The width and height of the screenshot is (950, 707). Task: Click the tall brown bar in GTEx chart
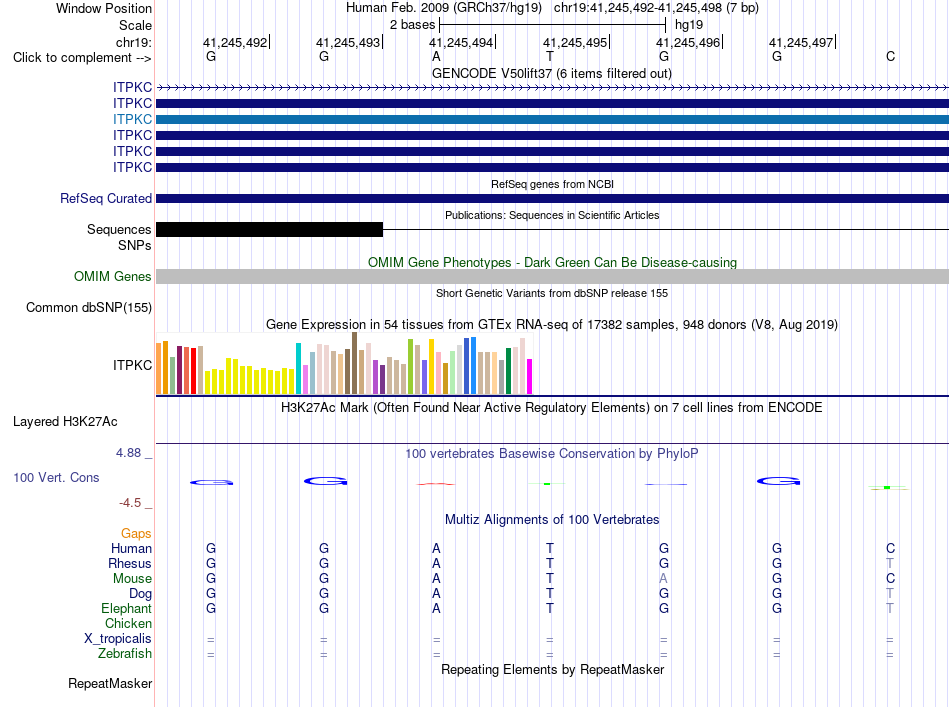pyautogui.click(x=354, y=363)
